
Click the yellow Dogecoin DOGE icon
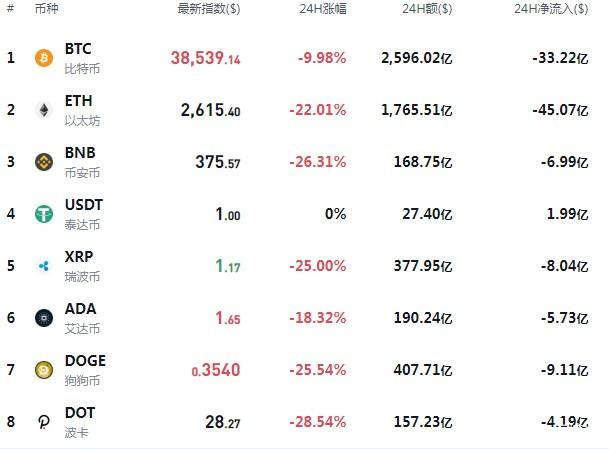pos(44,370)
